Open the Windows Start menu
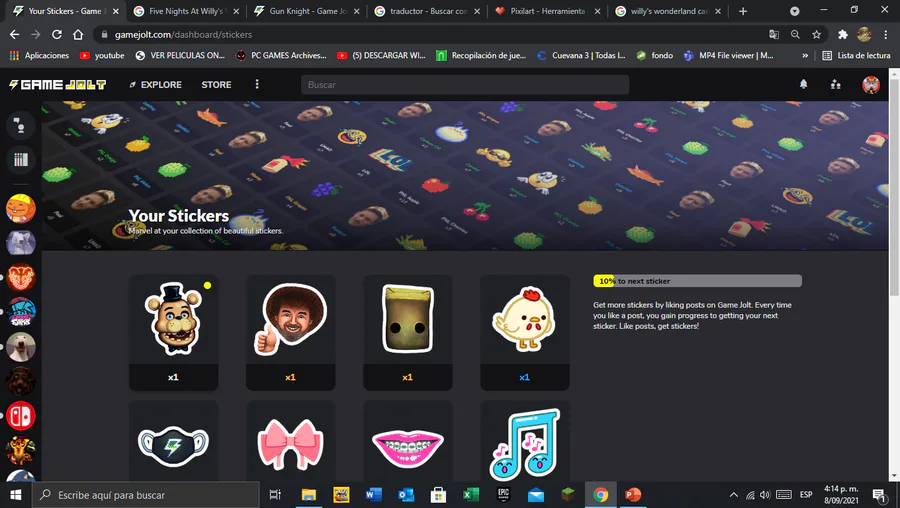This screenshot has width=900, height=508. 15,495
